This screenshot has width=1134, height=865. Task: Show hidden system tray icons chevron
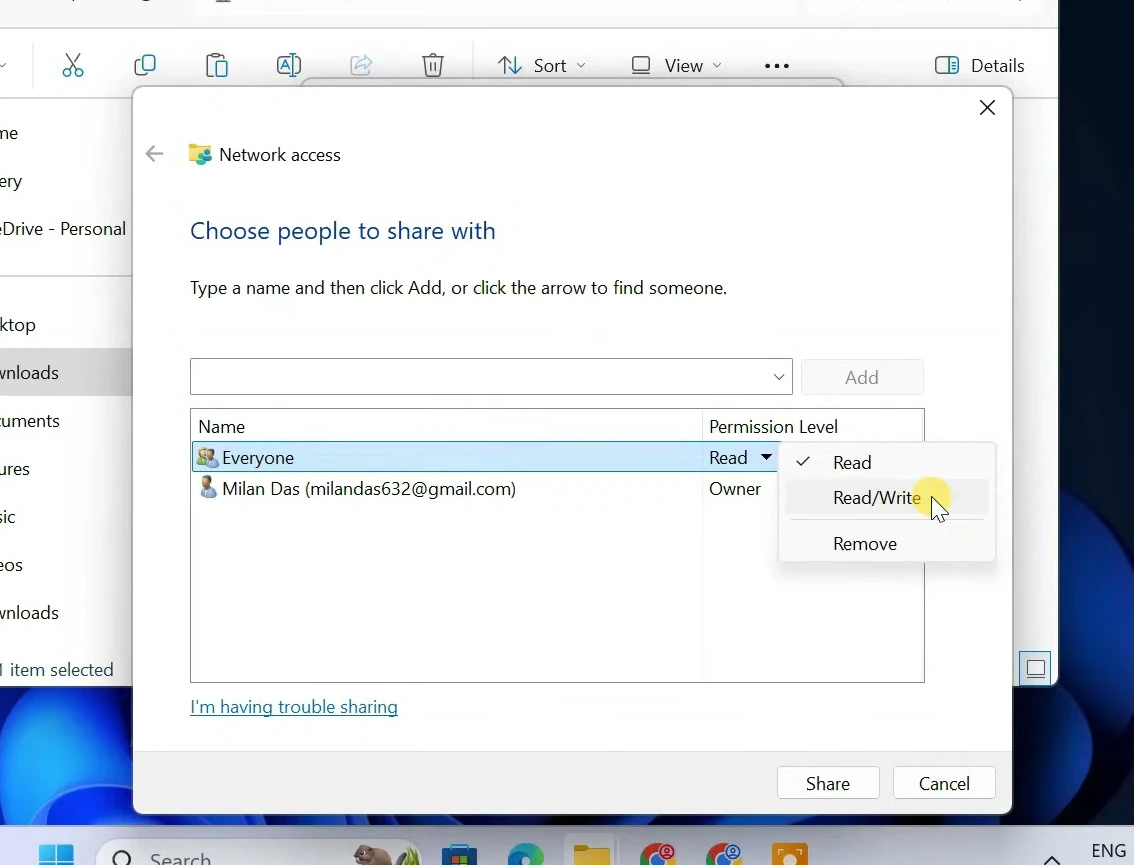(x=1052, y=859)
